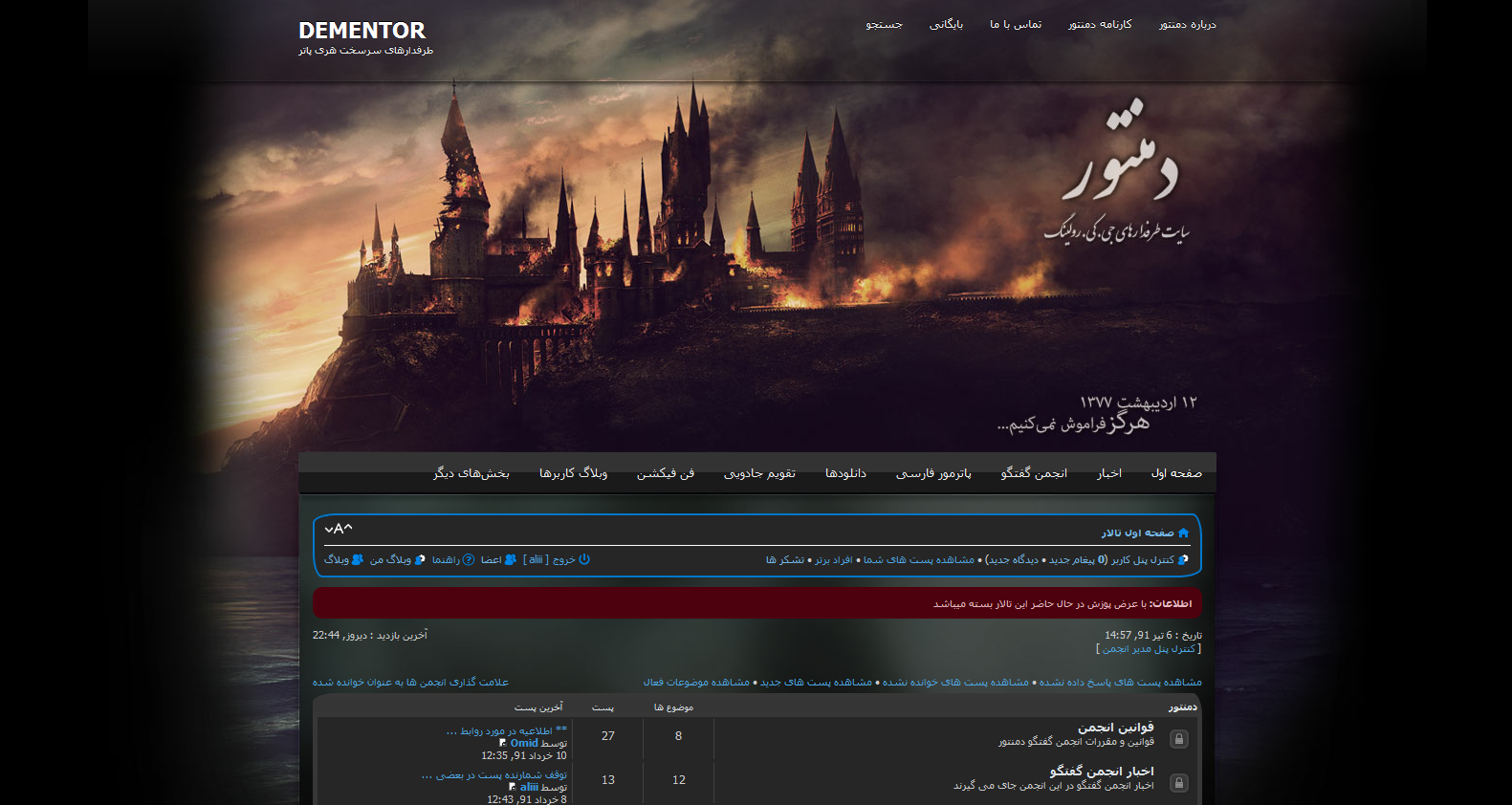Viewport: 1512px width, 805px height.
Task: Open 'اعضا' members link
Action: coord(491,559)
